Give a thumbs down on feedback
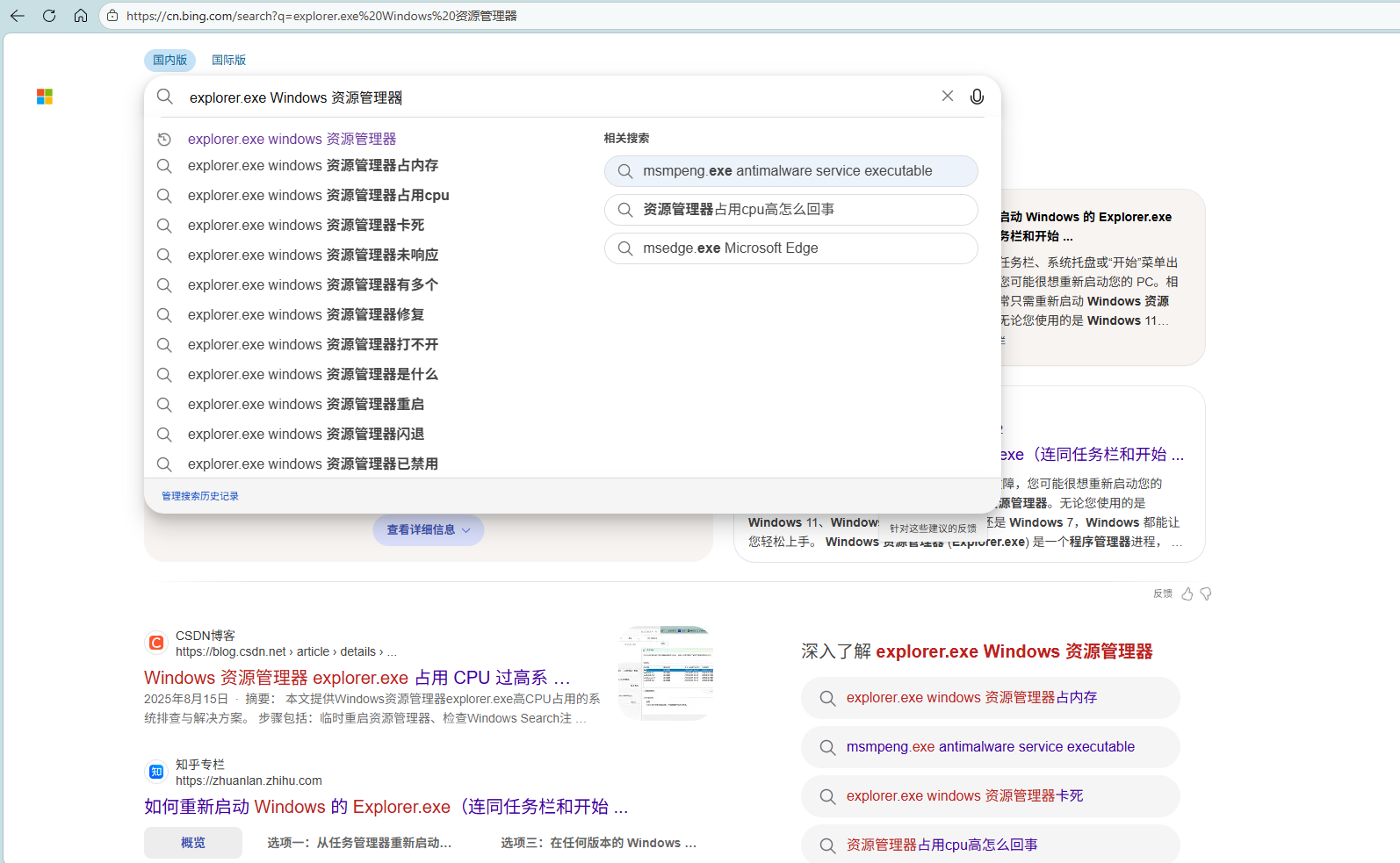 (1206, 594)
